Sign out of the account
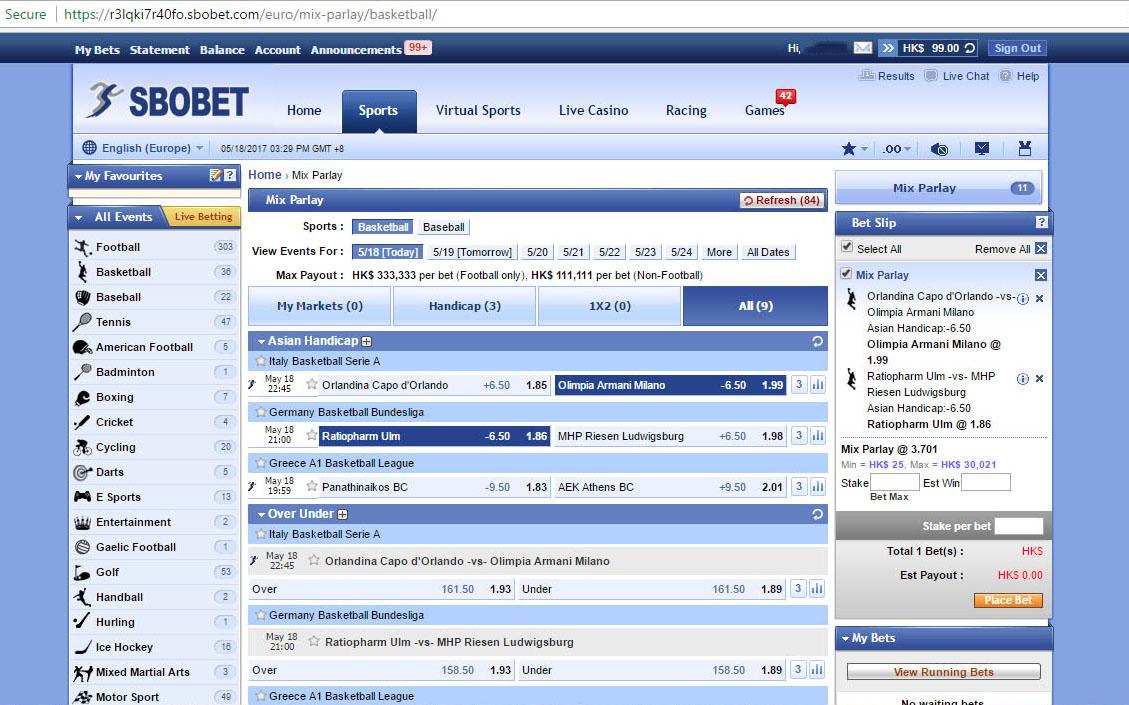 tap(1017, 48)
